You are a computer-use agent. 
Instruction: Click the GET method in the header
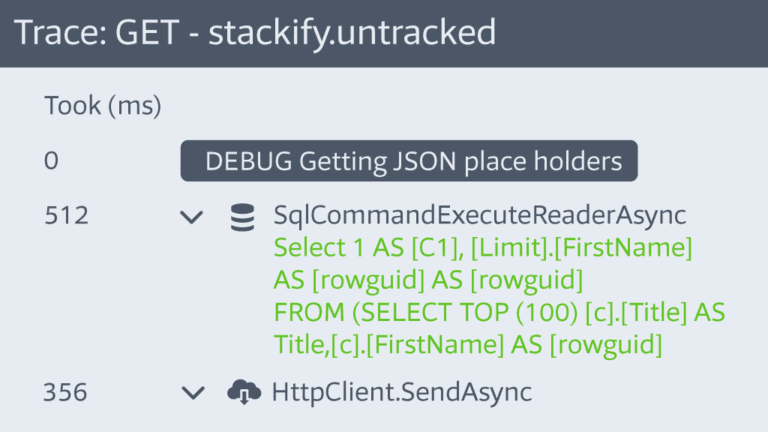pyautogui.click(x=147, y=33)
